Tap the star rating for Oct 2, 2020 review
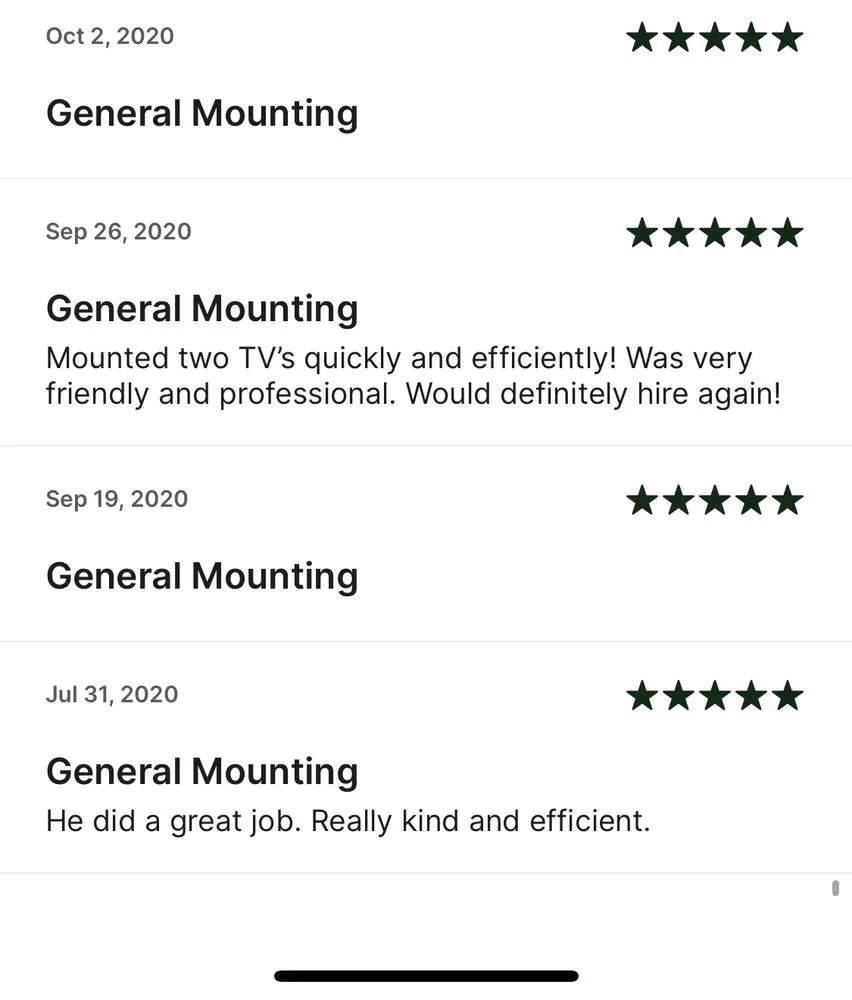 click(714, 39)
